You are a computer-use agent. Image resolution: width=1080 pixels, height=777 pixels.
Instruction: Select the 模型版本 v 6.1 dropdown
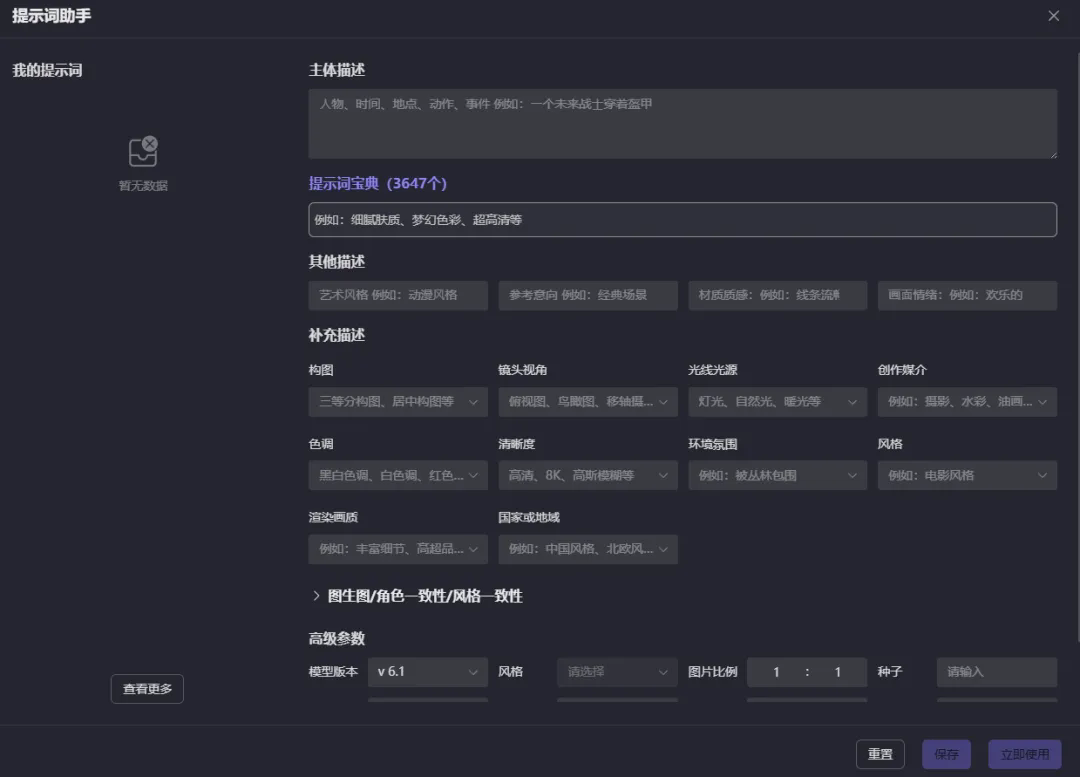coord(427,672)
